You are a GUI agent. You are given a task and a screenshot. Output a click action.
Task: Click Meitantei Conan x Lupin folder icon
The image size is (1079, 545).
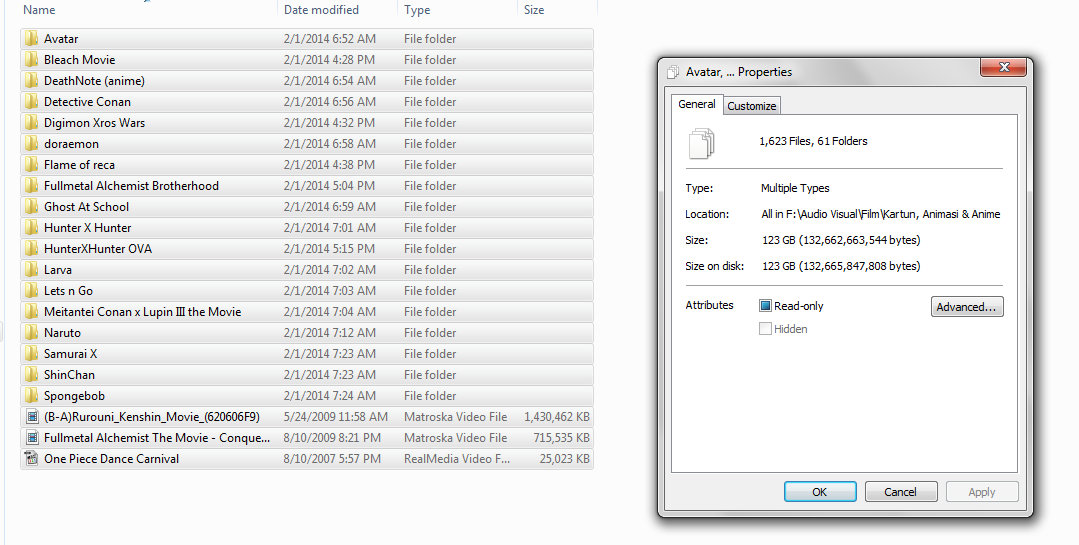click(x=31, y=312)
